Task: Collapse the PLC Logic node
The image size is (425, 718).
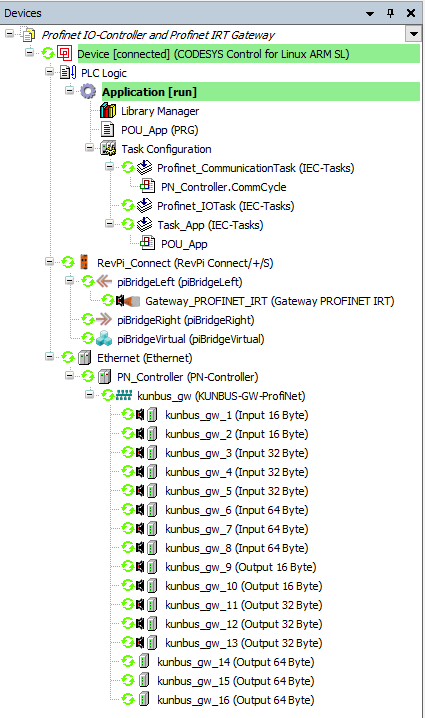Action: coord(50,71)
